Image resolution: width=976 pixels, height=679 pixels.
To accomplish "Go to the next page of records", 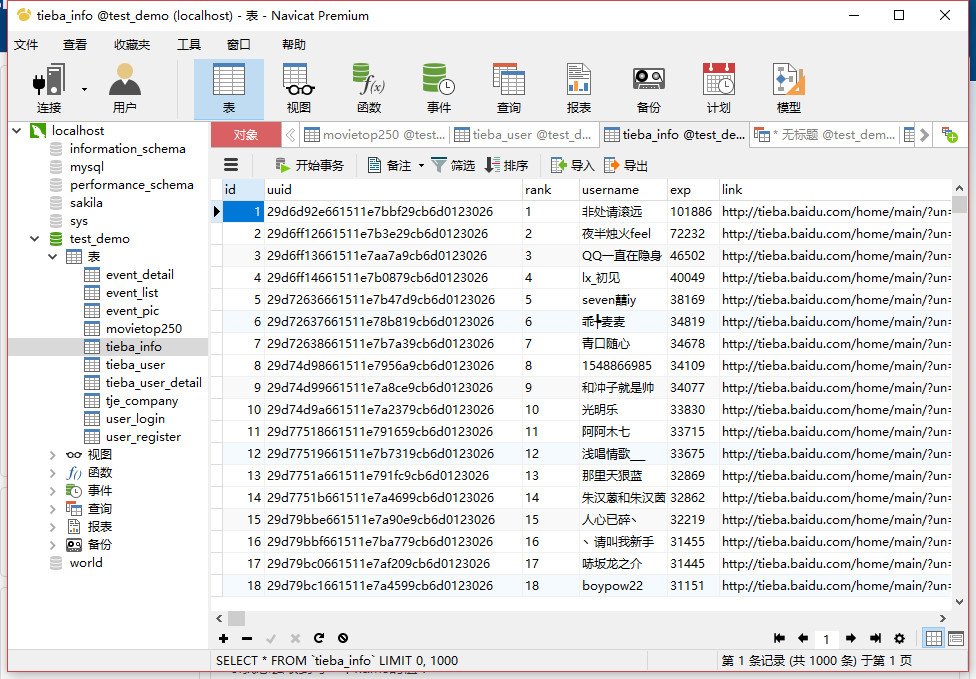I will [851, 638].
